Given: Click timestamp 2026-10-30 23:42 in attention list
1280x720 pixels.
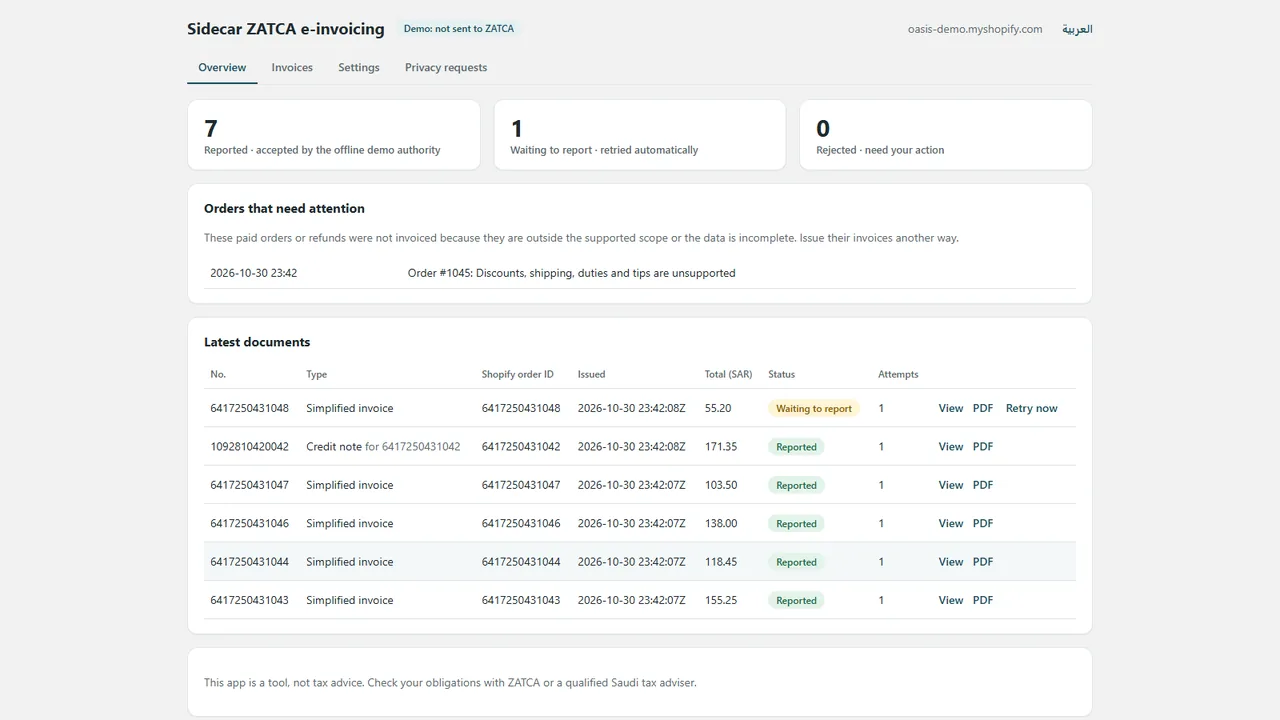Looking at the screenshot, I should click(253, 273).
